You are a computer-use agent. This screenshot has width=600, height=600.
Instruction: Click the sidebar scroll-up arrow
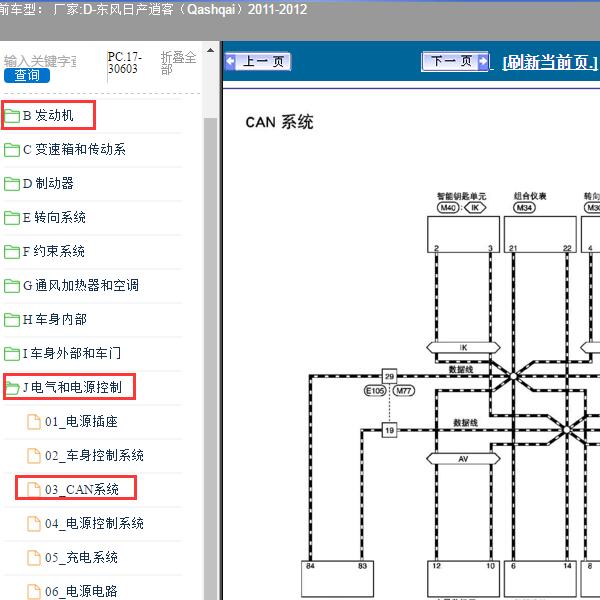[210, 50]
